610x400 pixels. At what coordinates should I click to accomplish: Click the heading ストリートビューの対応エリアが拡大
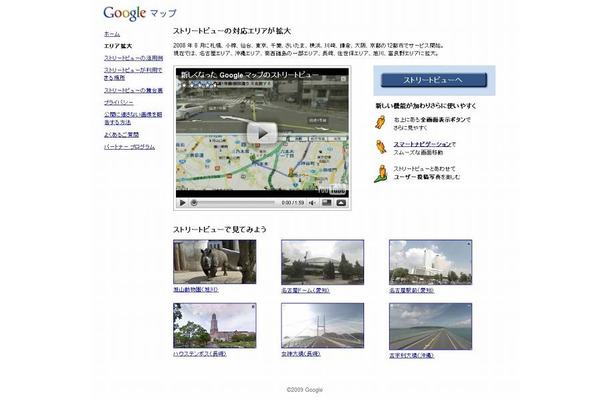pyautogui.click(x=232, y=31)
